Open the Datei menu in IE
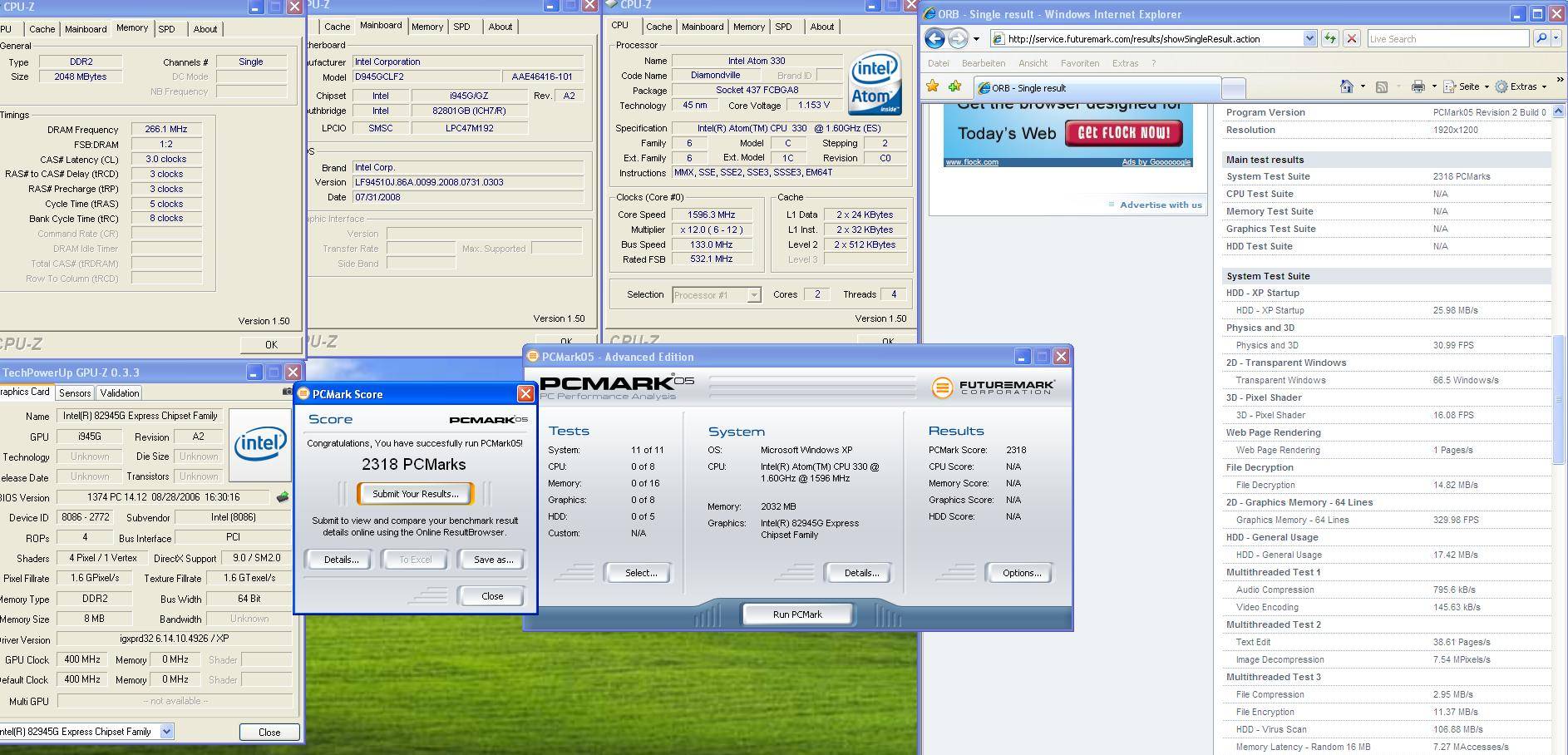Image resolution: width=1568 pixels, height=755 pixels. click(x=938, y=63)
